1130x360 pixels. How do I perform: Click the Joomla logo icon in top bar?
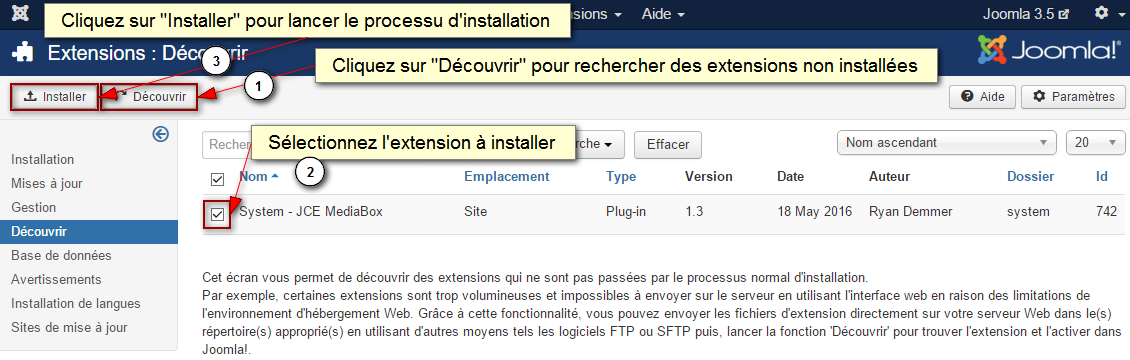click(22, 14)
